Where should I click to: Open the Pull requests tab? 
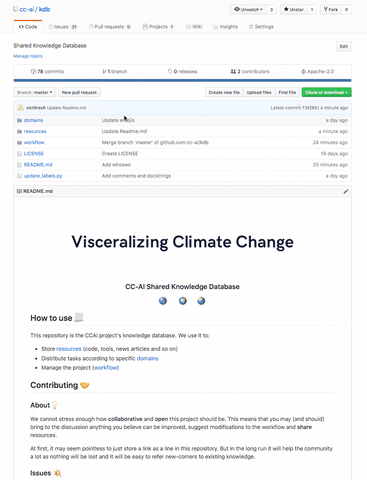click(x=110, y=27)
